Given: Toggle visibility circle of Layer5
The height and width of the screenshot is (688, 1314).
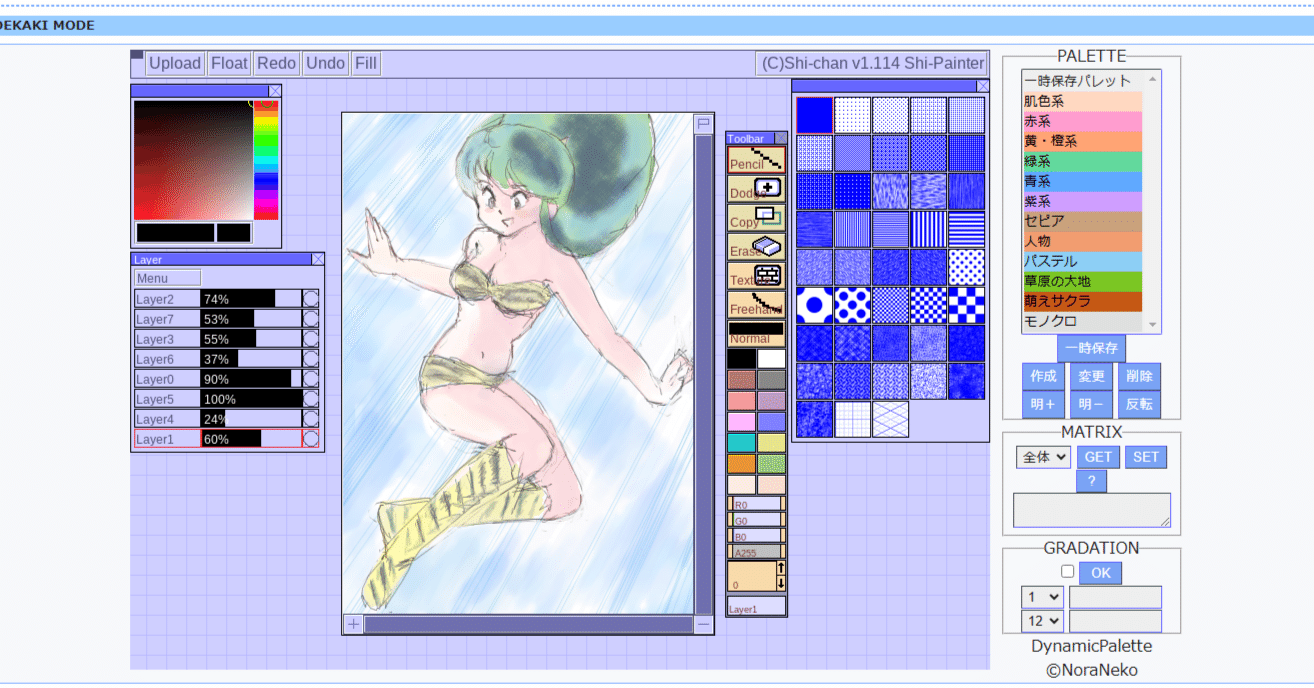Looking at the screenshot, I should [311, 398].
